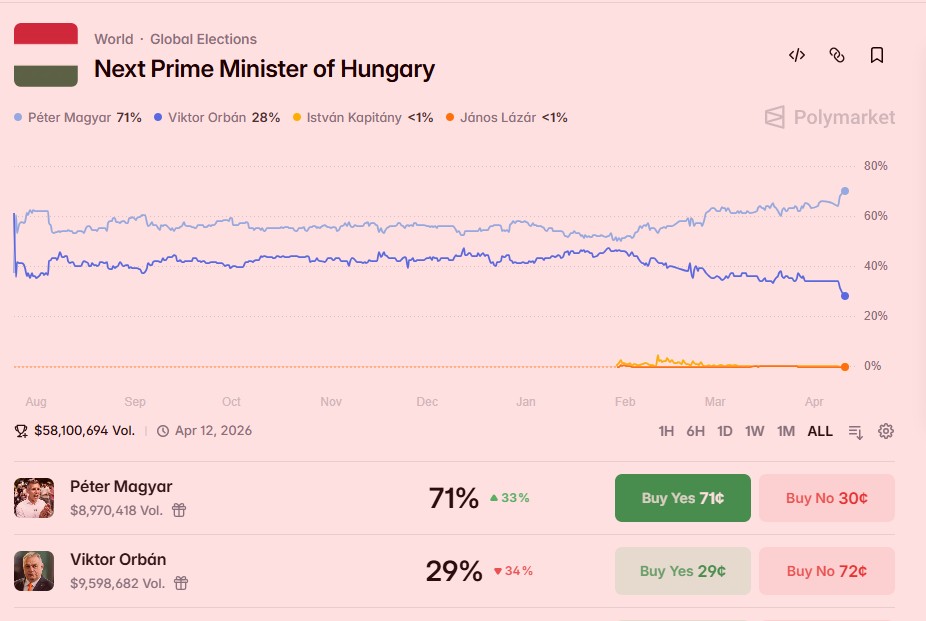Open the chart settings gear
This screenshot has height=621, width=926.
click(885, 431)
